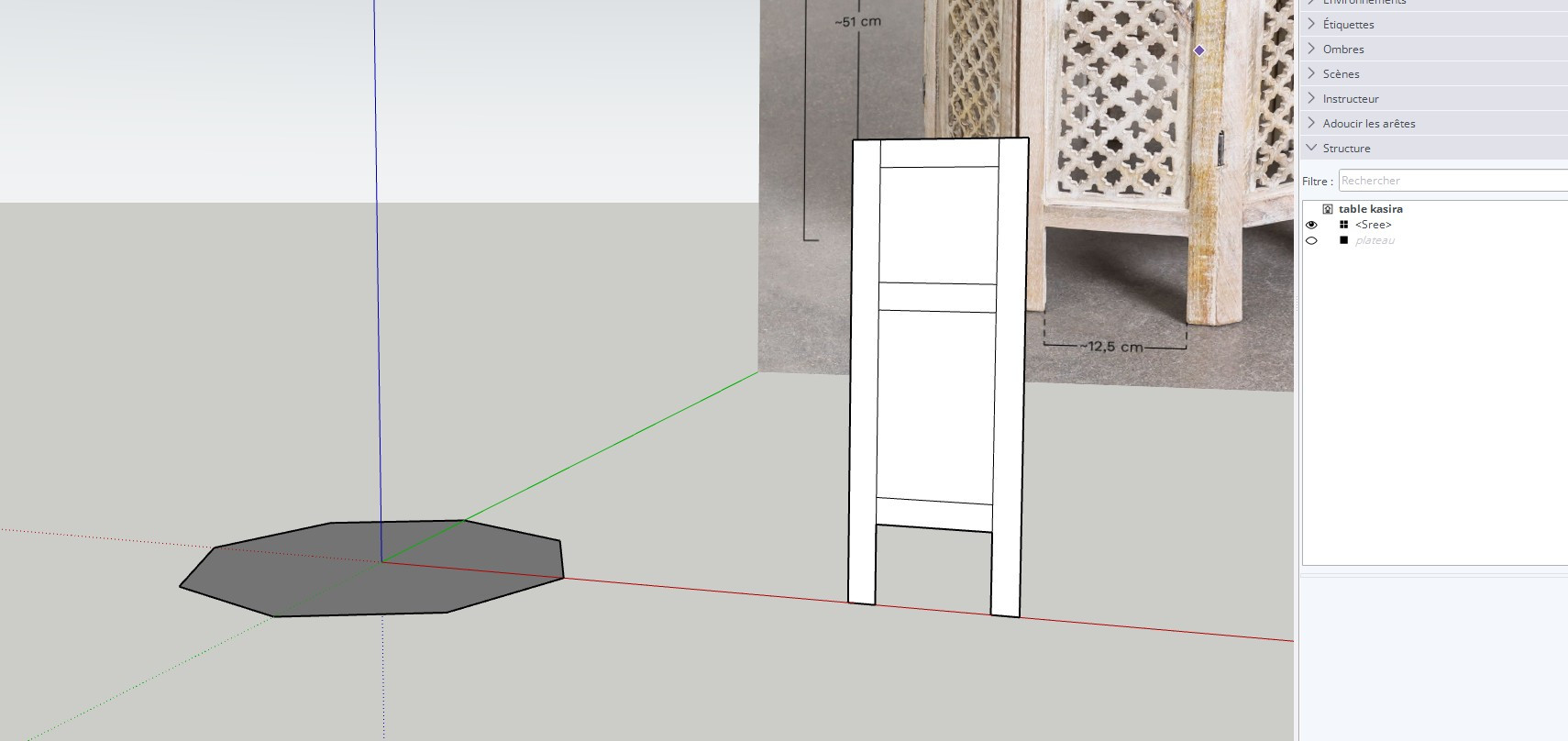Click the purple diamond marker on the photo

coord(1198,50)
